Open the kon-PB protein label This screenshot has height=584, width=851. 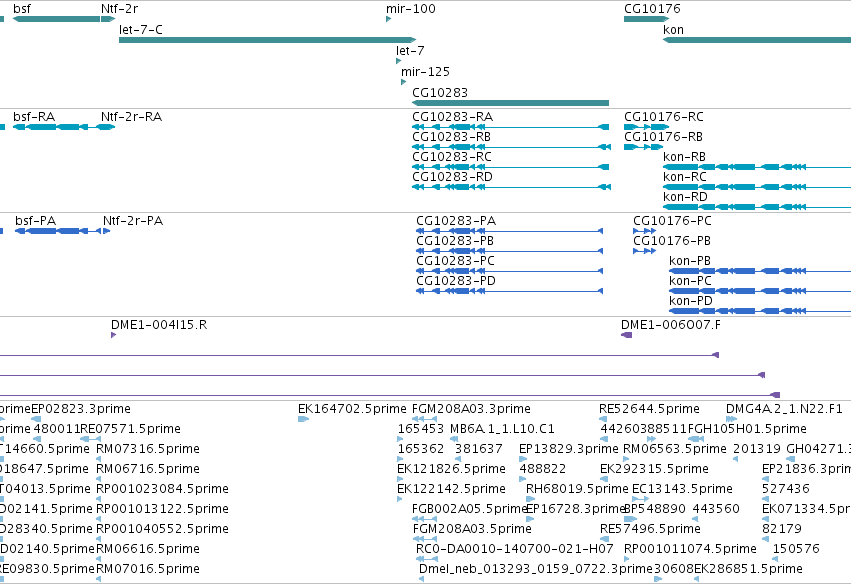click(x=690, y=261)
